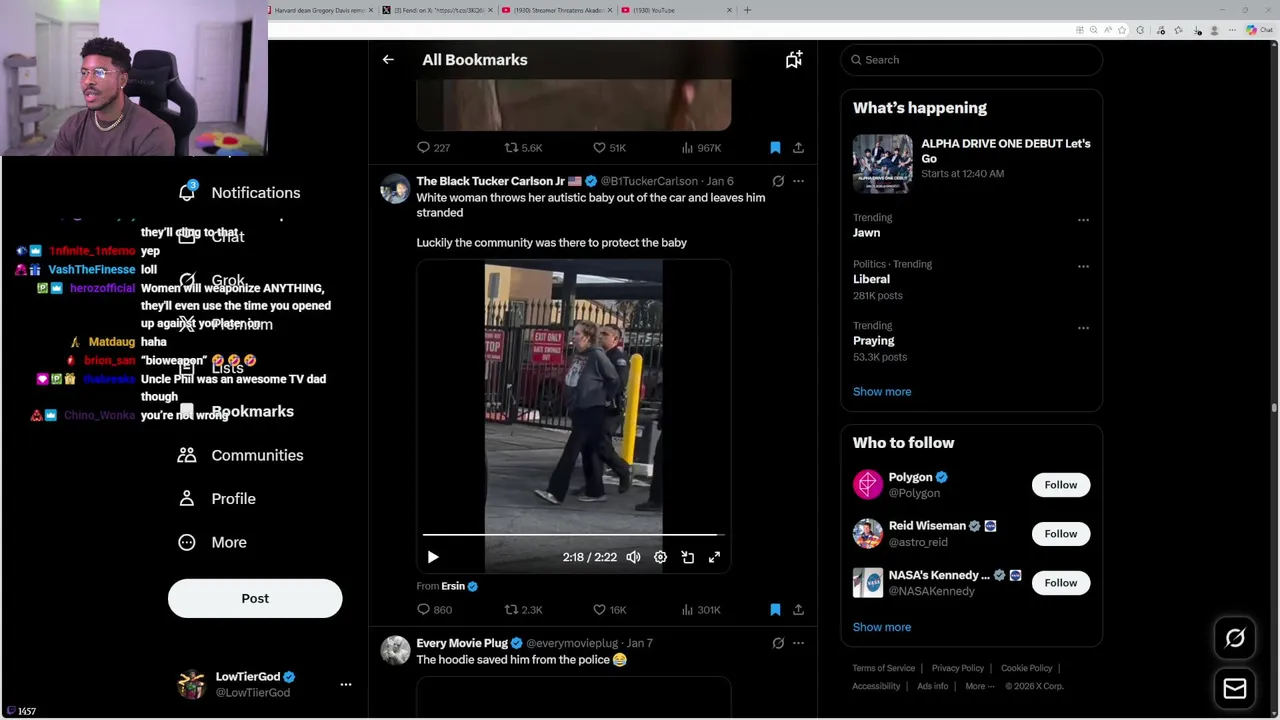Open Profile in sidebar

pos(216,498)
